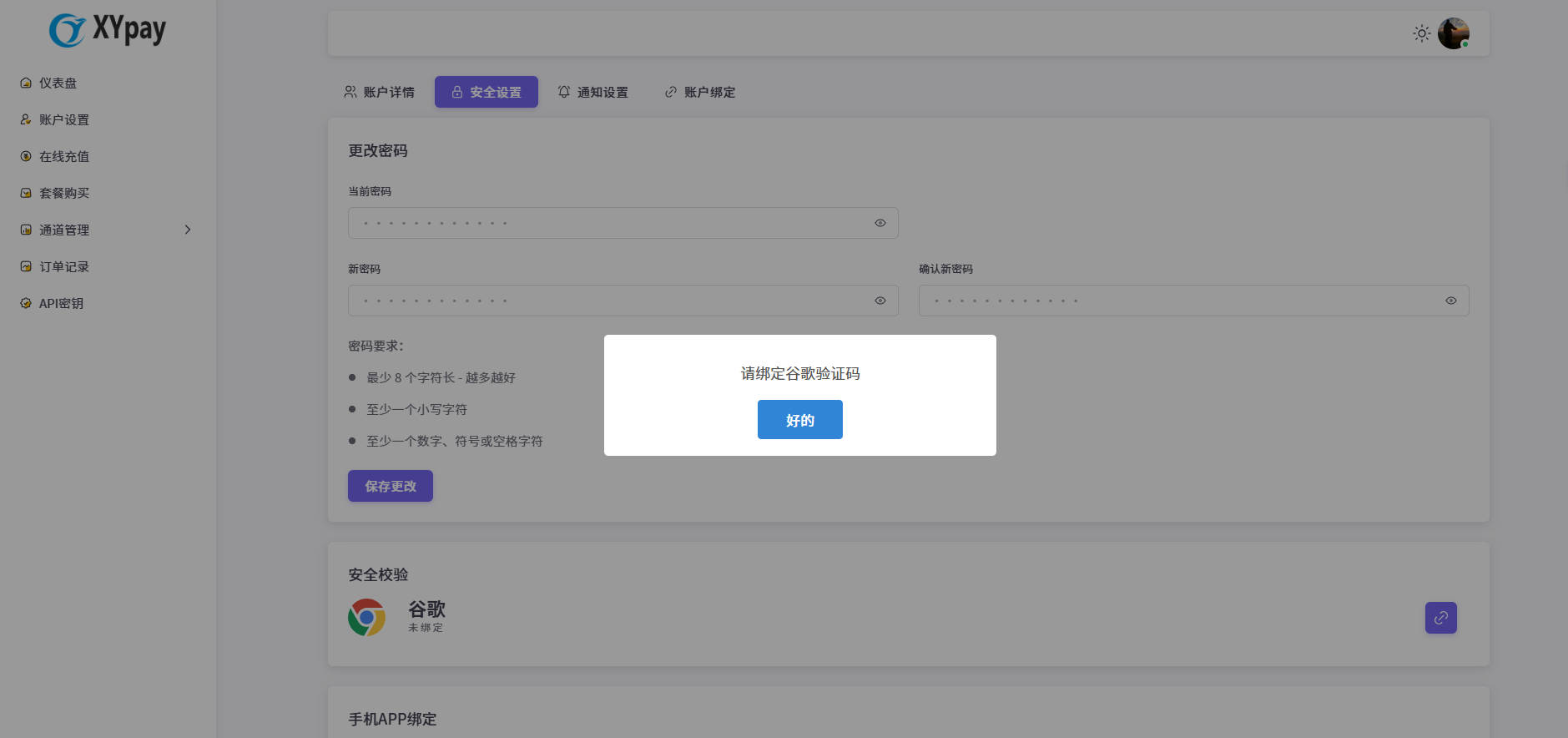
Task: Show the 当前密码 via eye icon
Action: pyautogui.click(x=880, y=223)
